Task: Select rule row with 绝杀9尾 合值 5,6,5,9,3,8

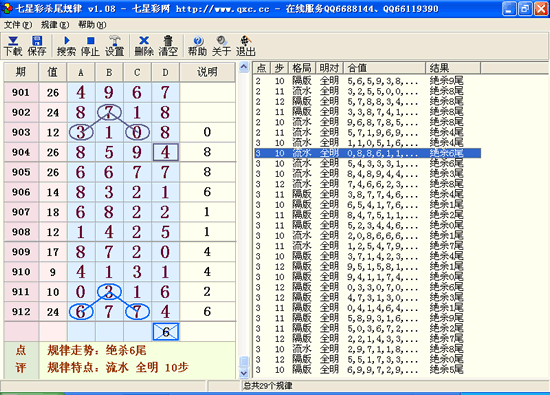Action: (x=367, y=81)
